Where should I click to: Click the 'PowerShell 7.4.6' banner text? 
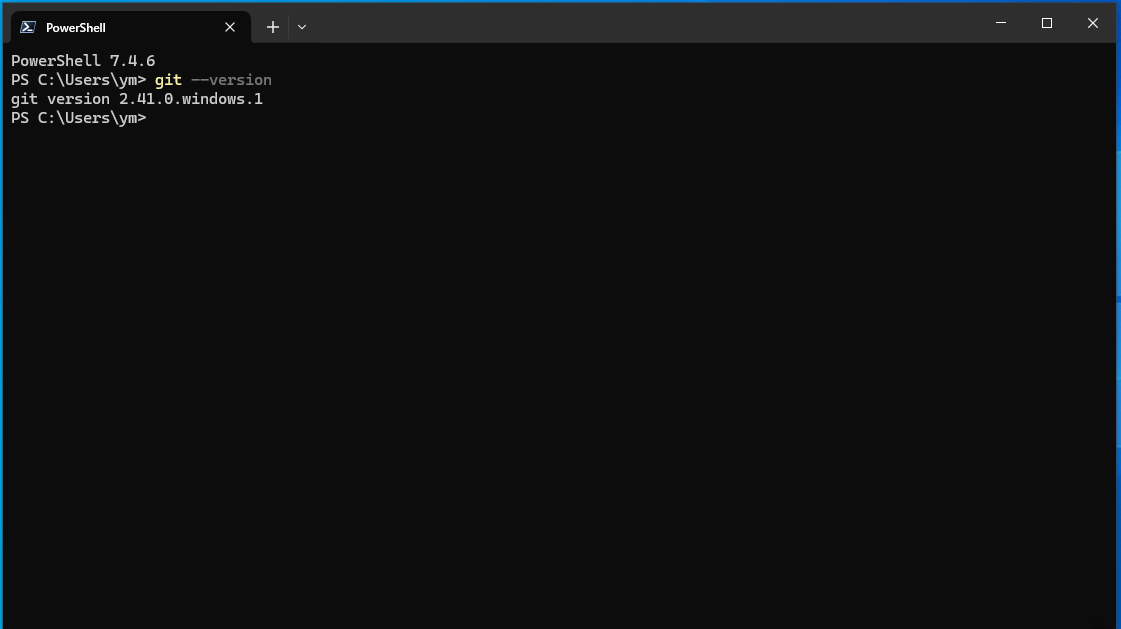(x=83, y=61)
